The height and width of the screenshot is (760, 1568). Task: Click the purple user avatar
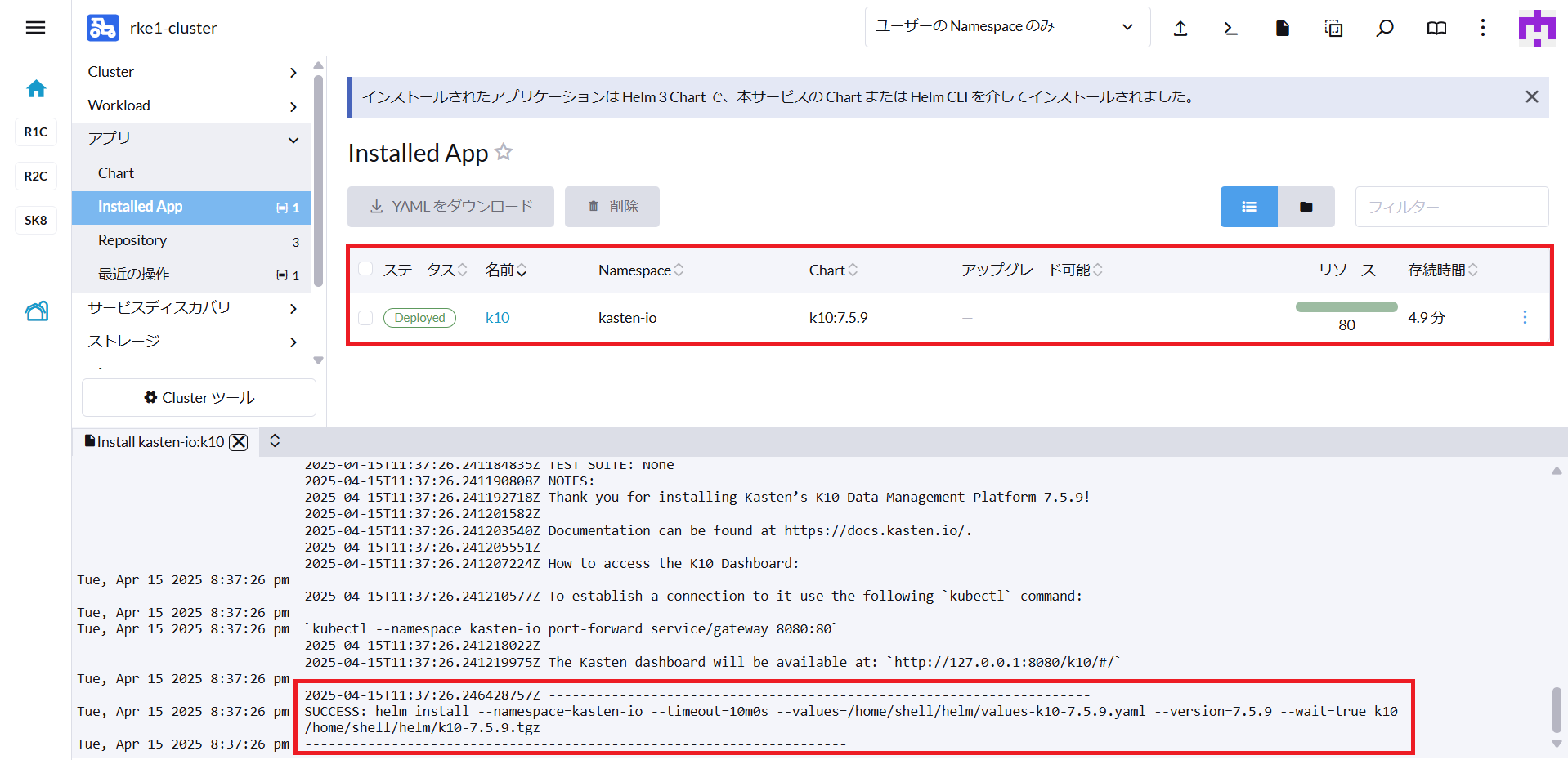(x=1537, y=28)
